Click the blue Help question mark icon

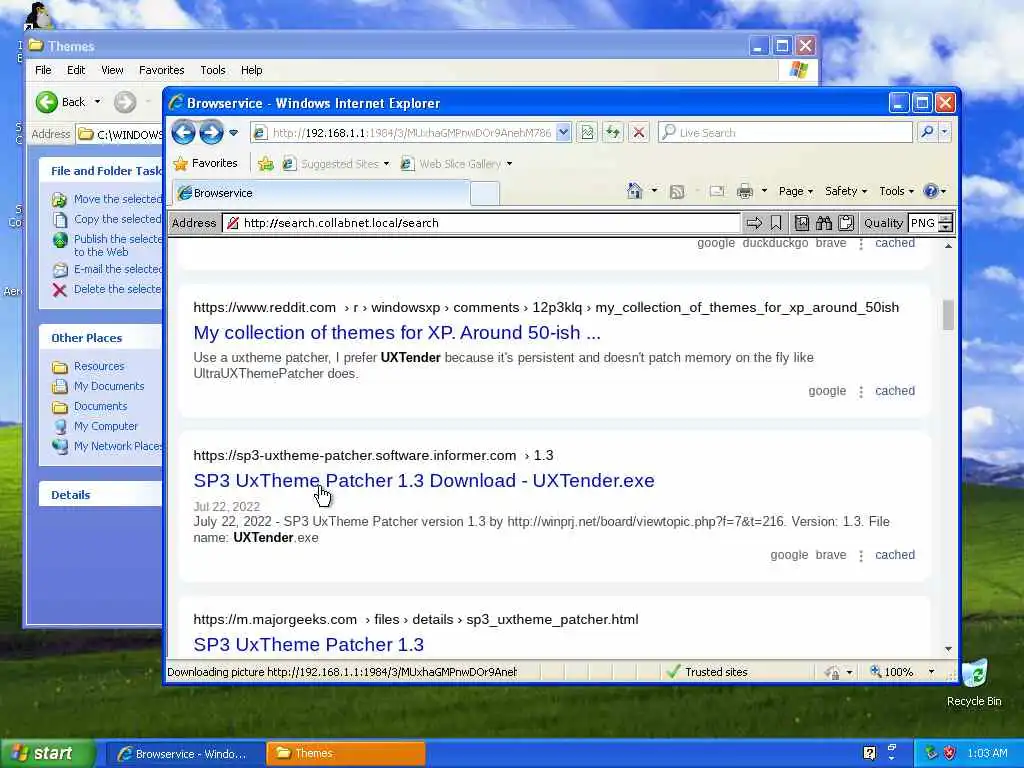pyautogui.click(x=931, y=191)
